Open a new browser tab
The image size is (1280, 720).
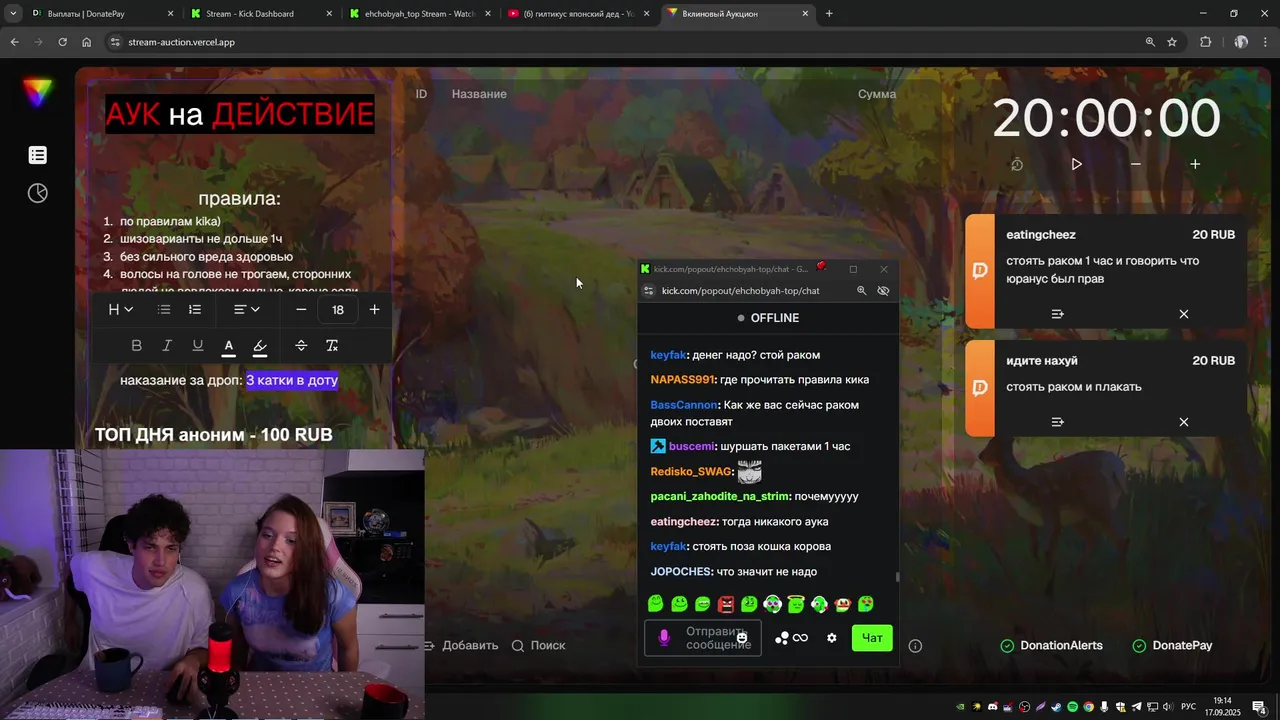pyautogui.click(x=829, y=14)
